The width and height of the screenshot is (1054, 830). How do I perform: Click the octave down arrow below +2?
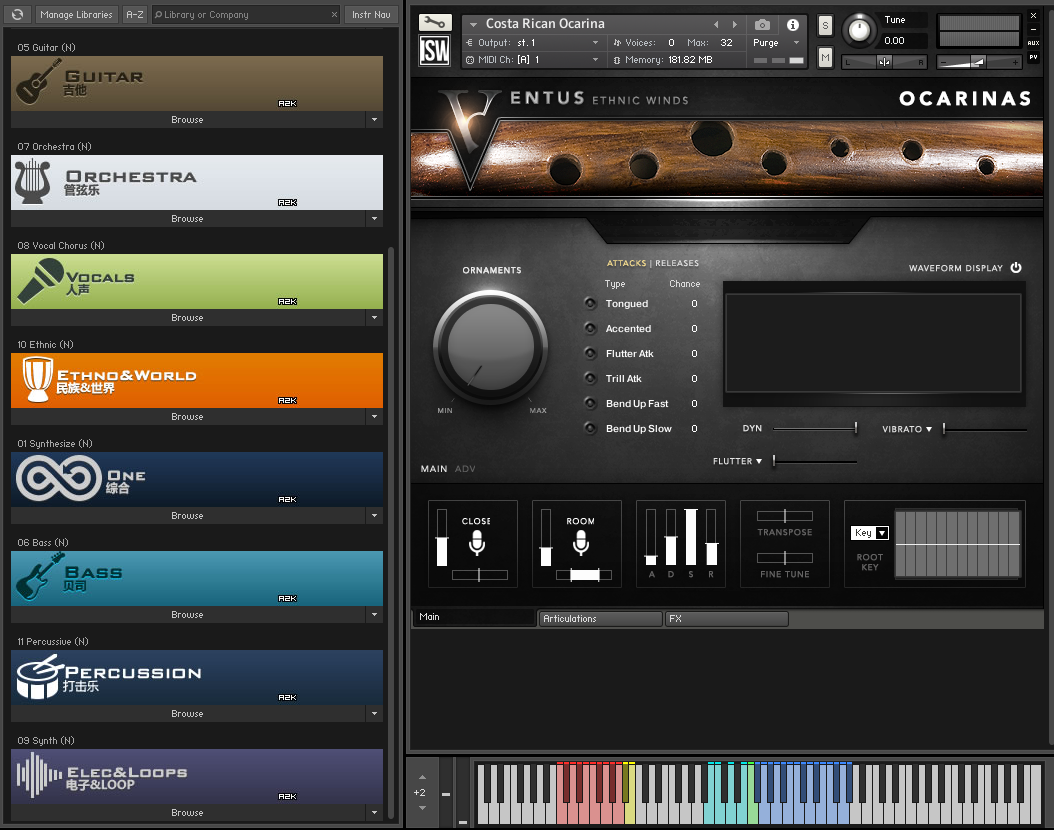[422, 808]
